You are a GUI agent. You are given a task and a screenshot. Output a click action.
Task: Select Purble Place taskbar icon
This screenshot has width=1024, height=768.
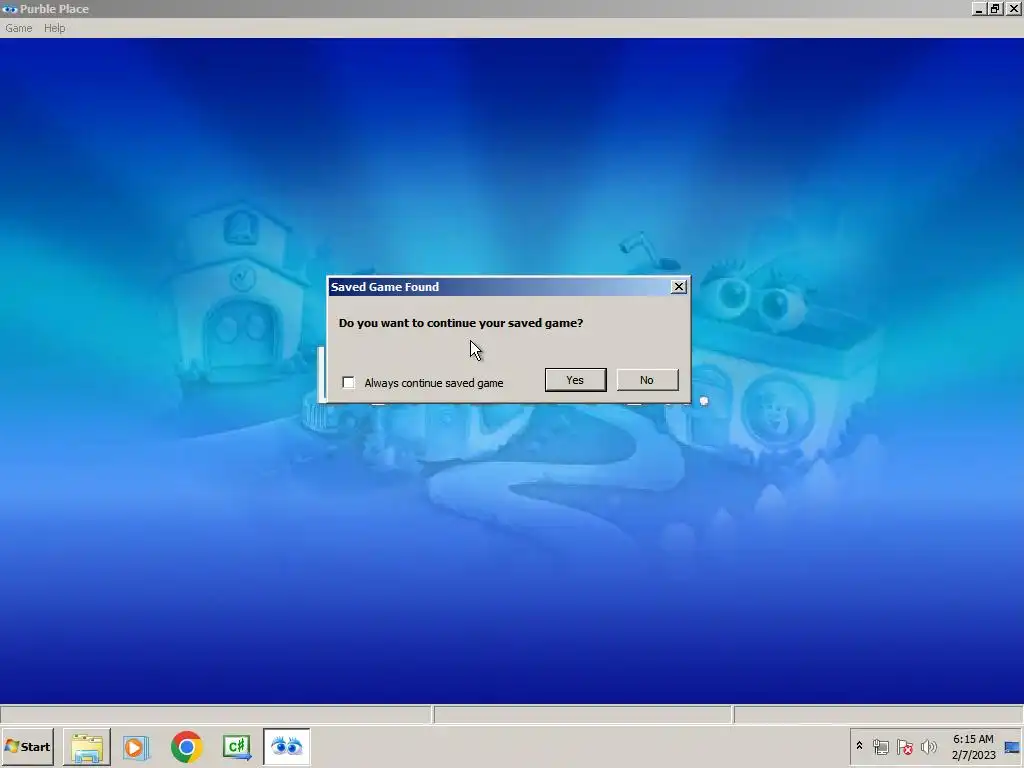click(287, 746)
